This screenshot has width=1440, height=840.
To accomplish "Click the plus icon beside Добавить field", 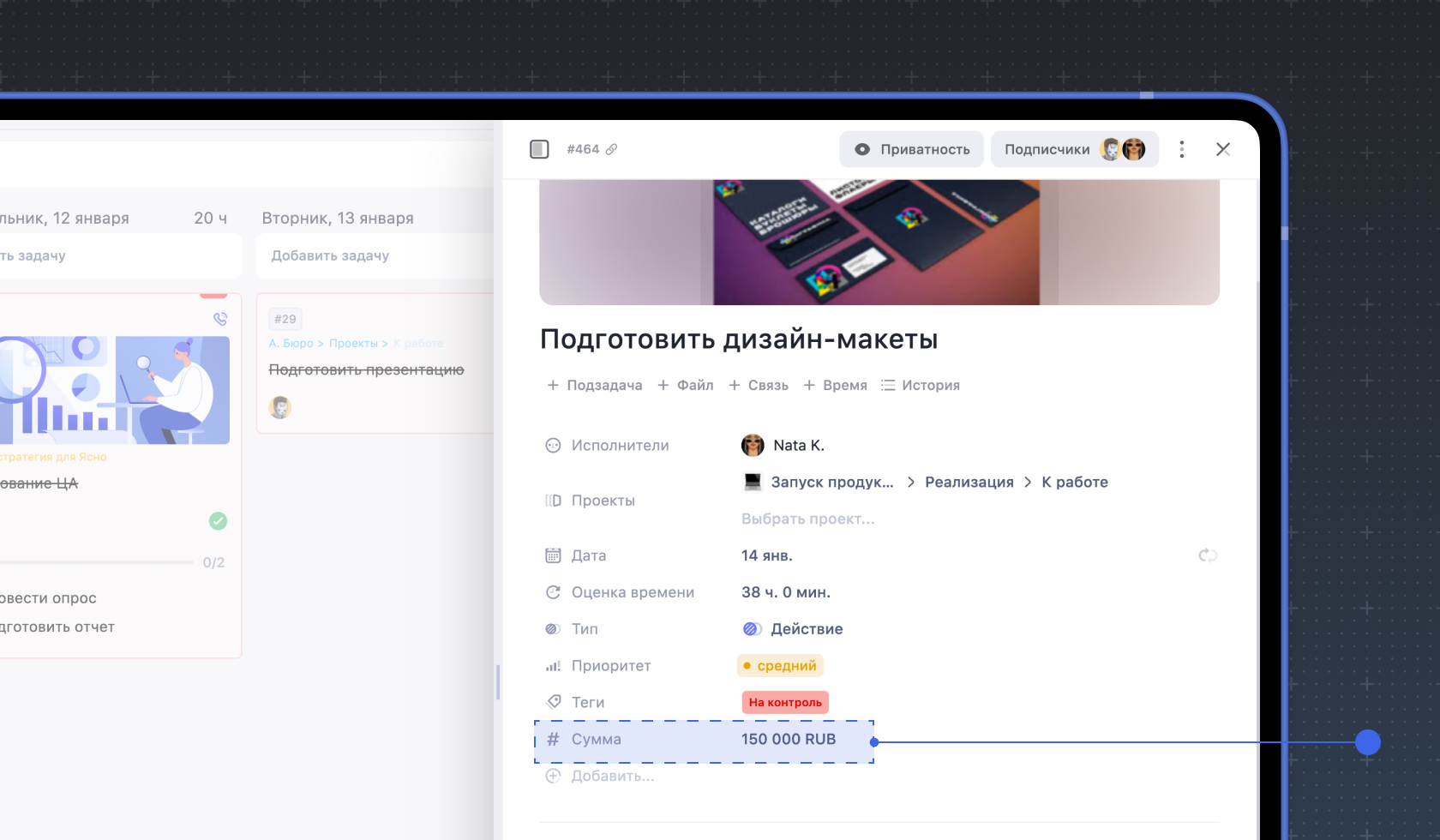I will (x=554, y=776).
